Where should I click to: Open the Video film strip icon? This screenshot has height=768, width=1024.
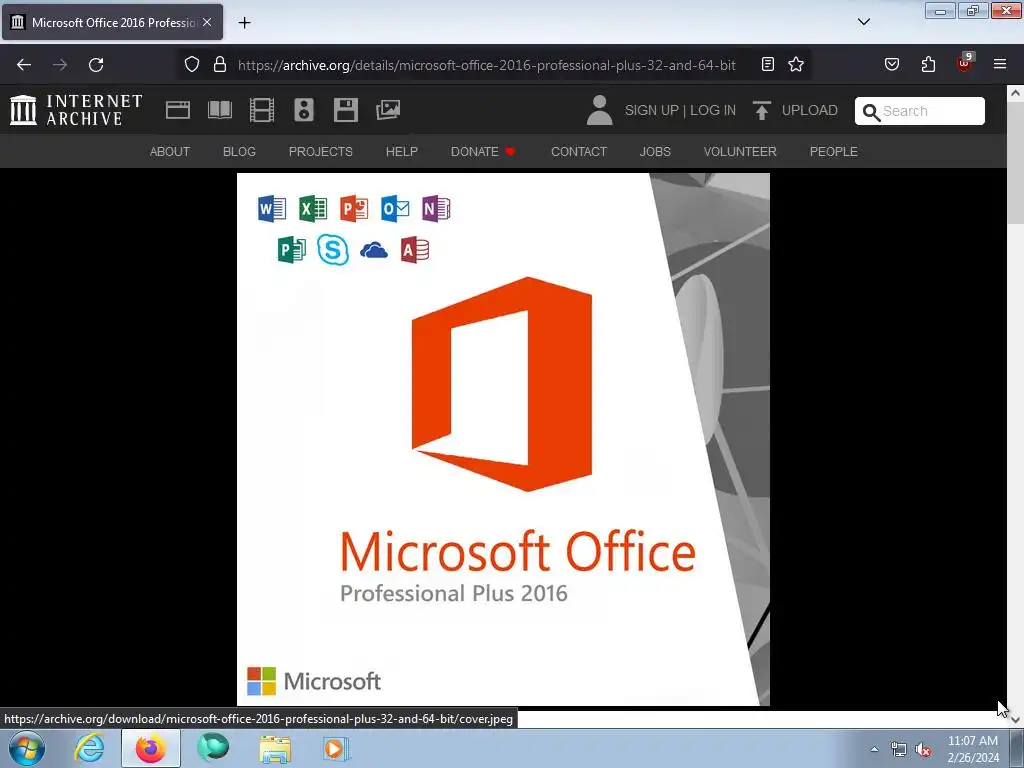[x=262, y=110]
